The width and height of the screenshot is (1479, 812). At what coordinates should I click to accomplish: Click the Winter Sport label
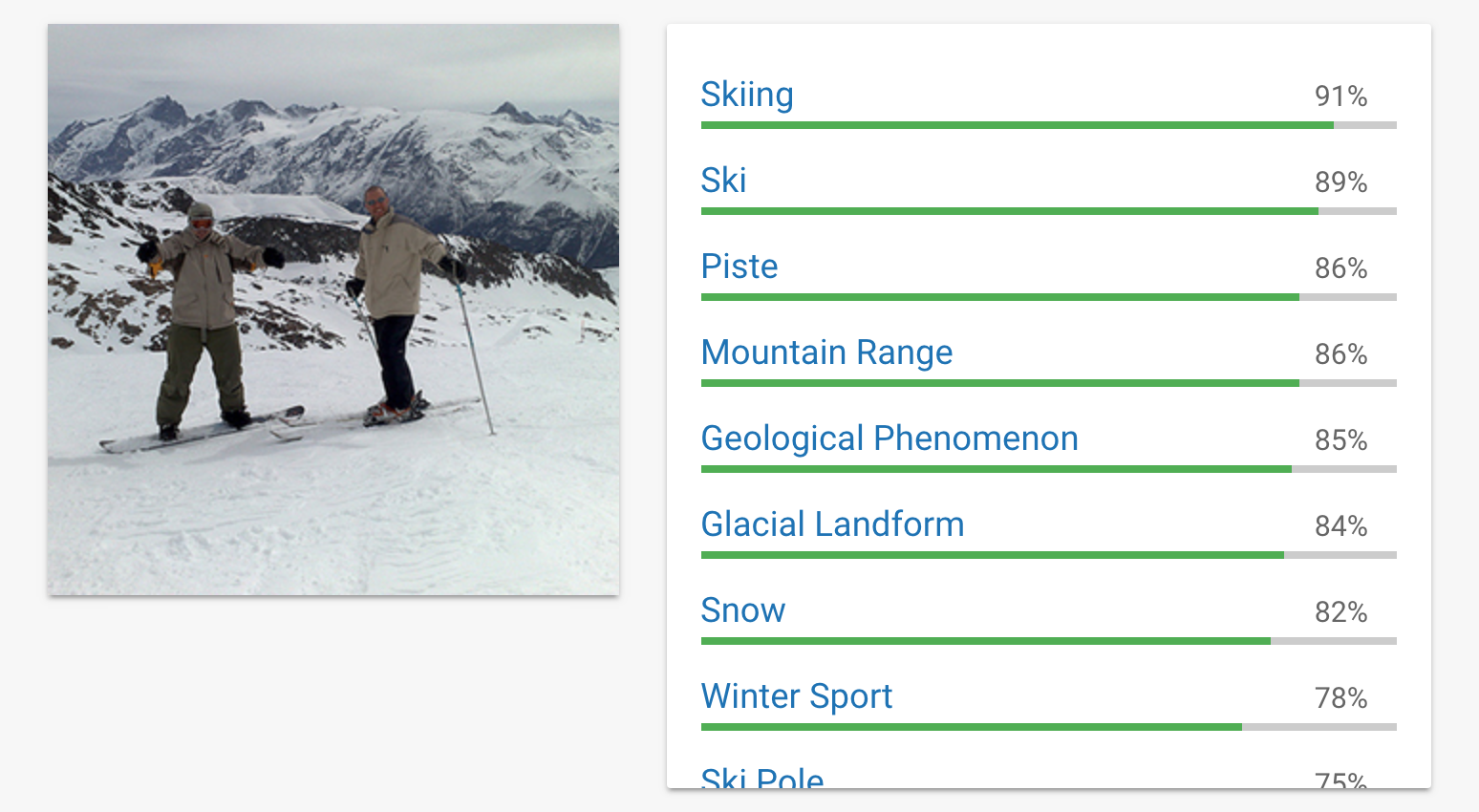pos(797,696)
